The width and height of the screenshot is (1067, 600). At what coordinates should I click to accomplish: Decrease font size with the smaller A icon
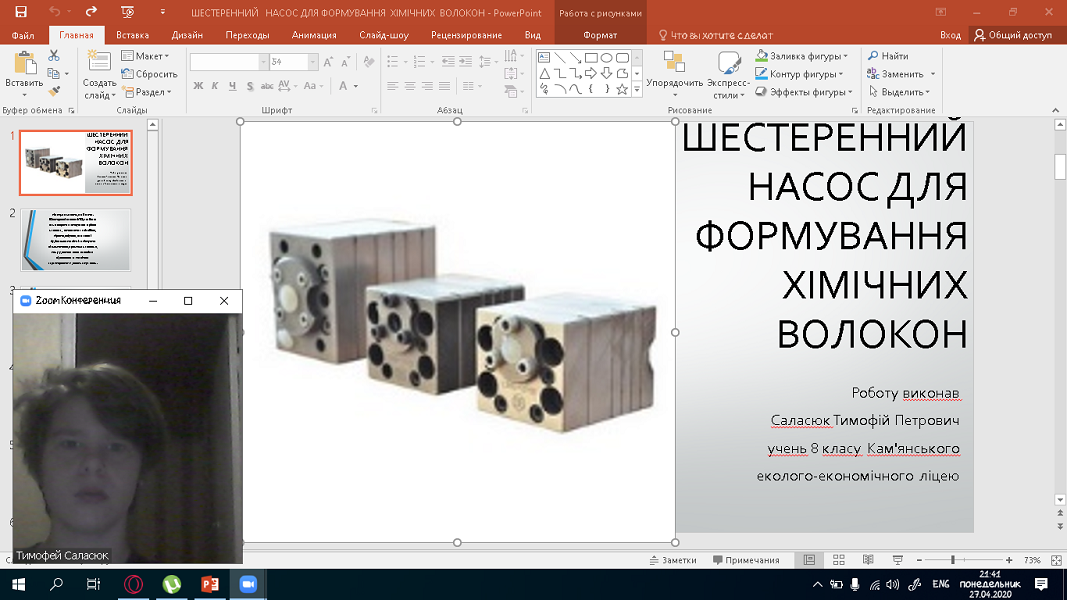point(346,62)
